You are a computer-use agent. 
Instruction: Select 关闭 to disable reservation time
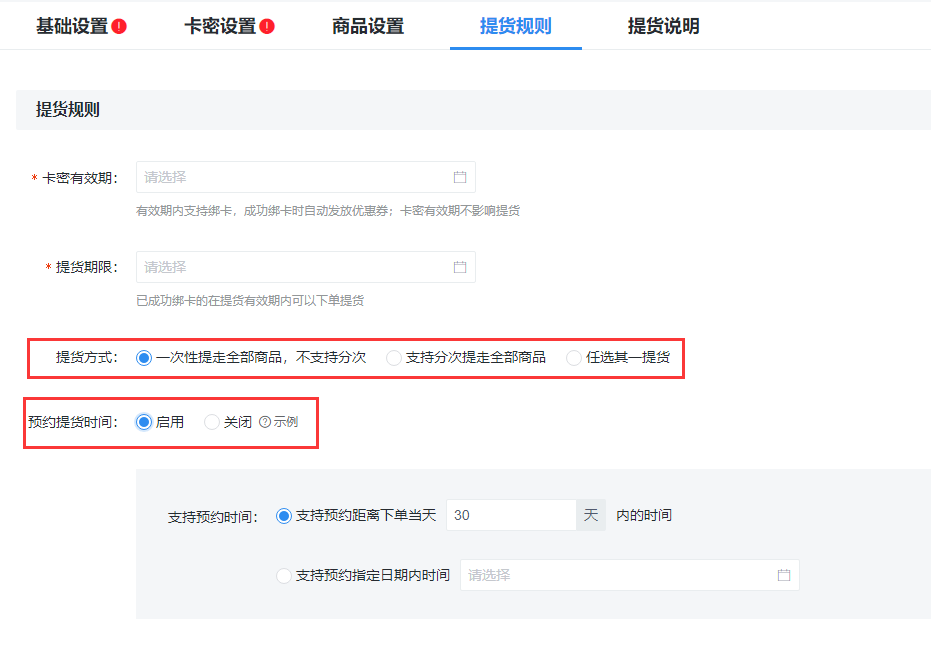click(x=211, y=422)
